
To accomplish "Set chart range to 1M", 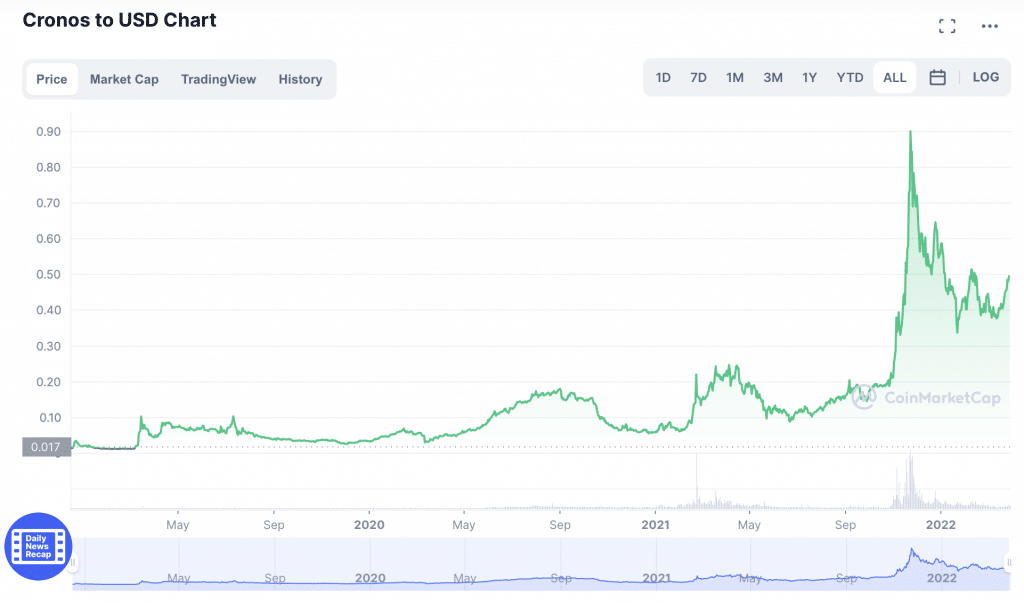I will (735, 77).
